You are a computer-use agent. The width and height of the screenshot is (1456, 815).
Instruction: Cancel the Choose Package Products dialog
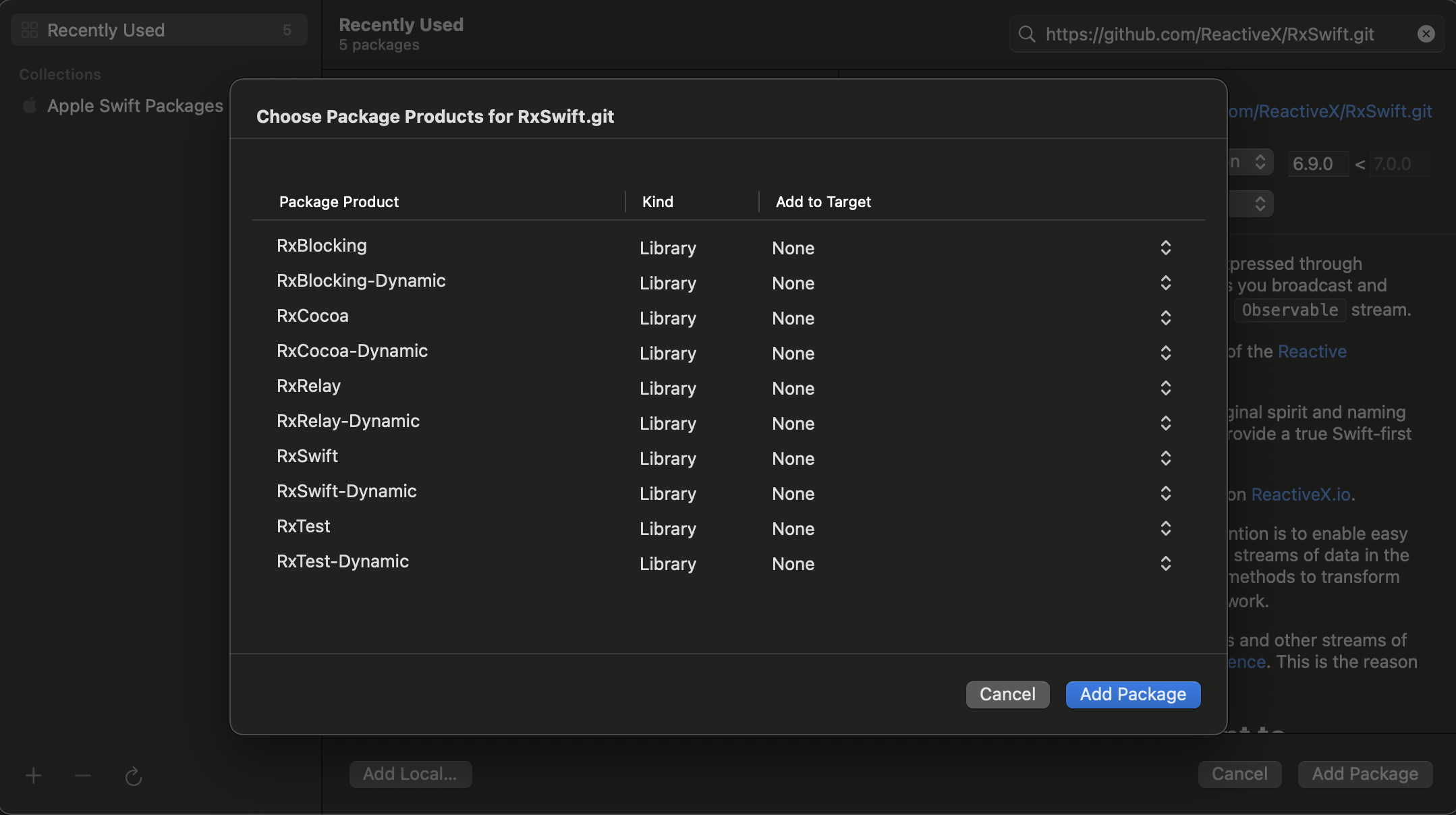point(1007,694)
